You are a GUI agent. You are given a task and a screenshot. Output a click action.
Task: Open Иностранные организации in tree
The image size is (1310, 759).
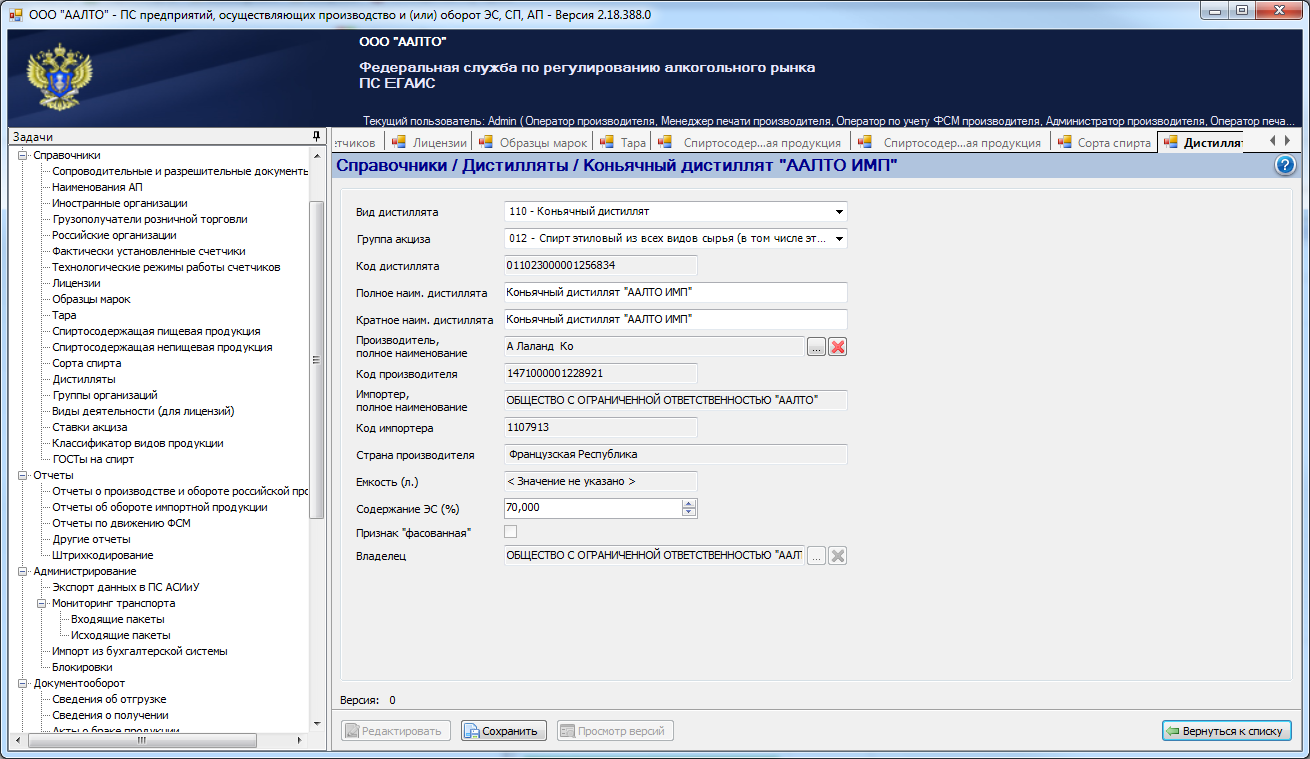[x=120, y=203]
